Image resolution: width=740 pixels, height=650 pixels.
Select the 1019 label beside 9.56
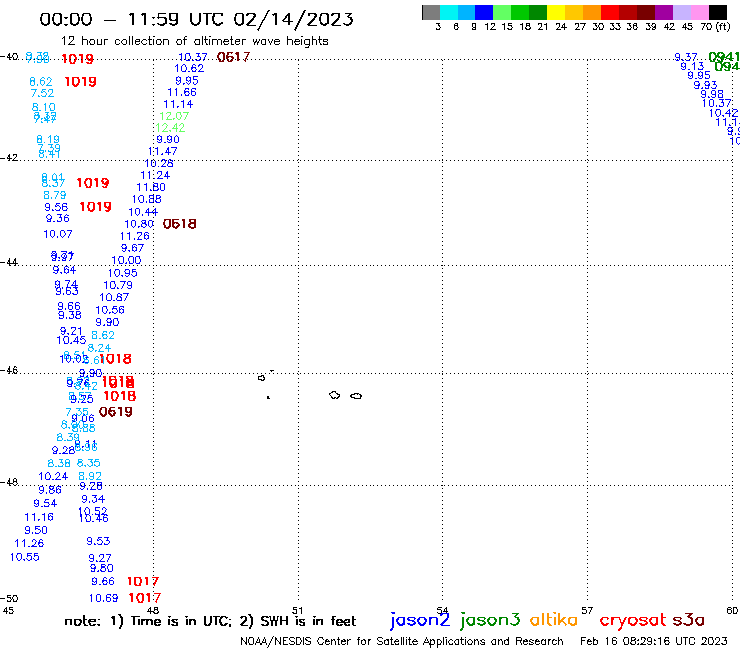(95, 207)
